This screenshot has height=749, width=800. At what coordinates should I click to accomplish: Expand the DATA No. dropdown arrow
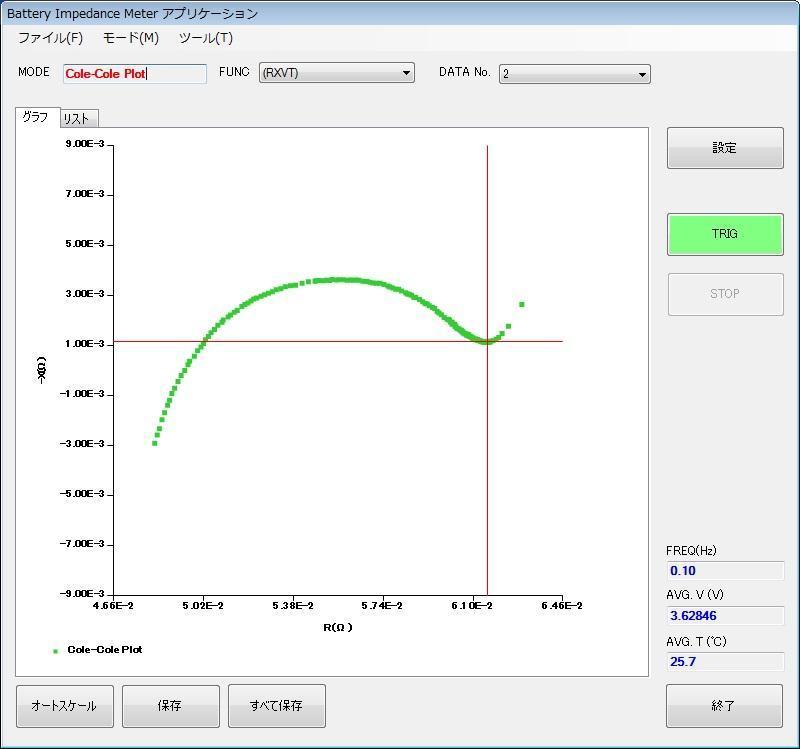click(x=642, y=74)
